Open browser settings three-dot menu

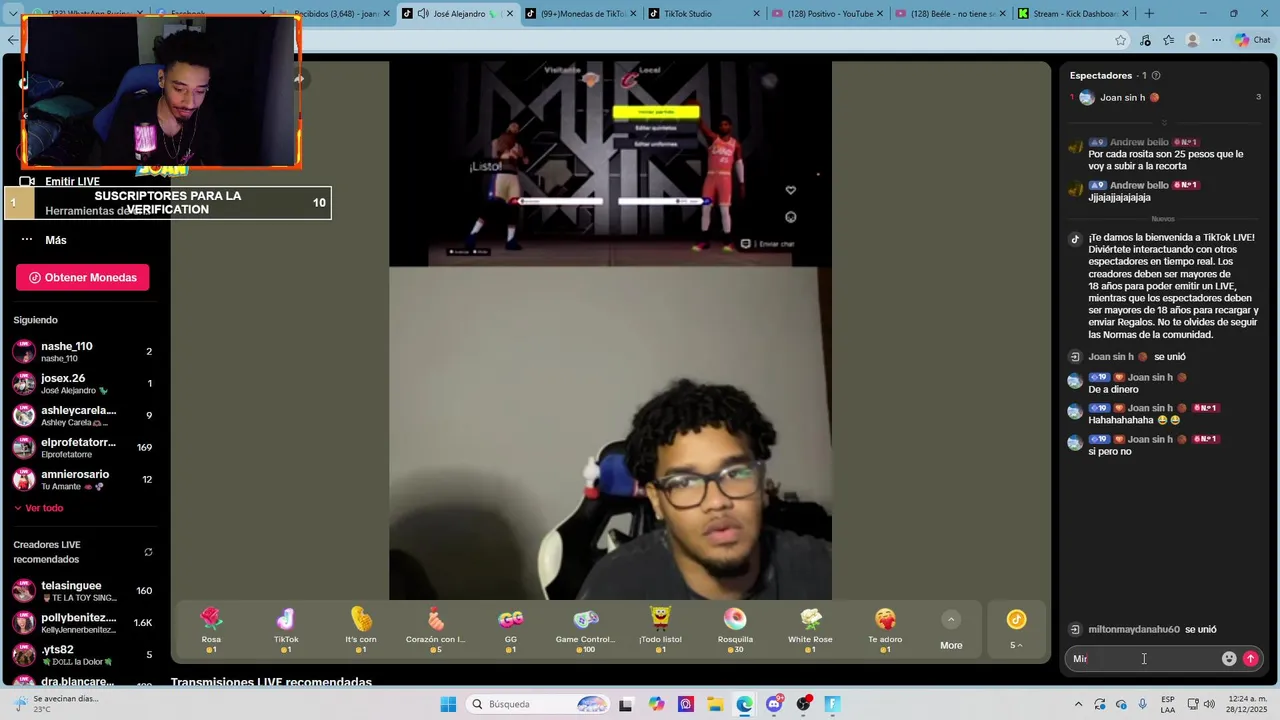pos(1216,40)
